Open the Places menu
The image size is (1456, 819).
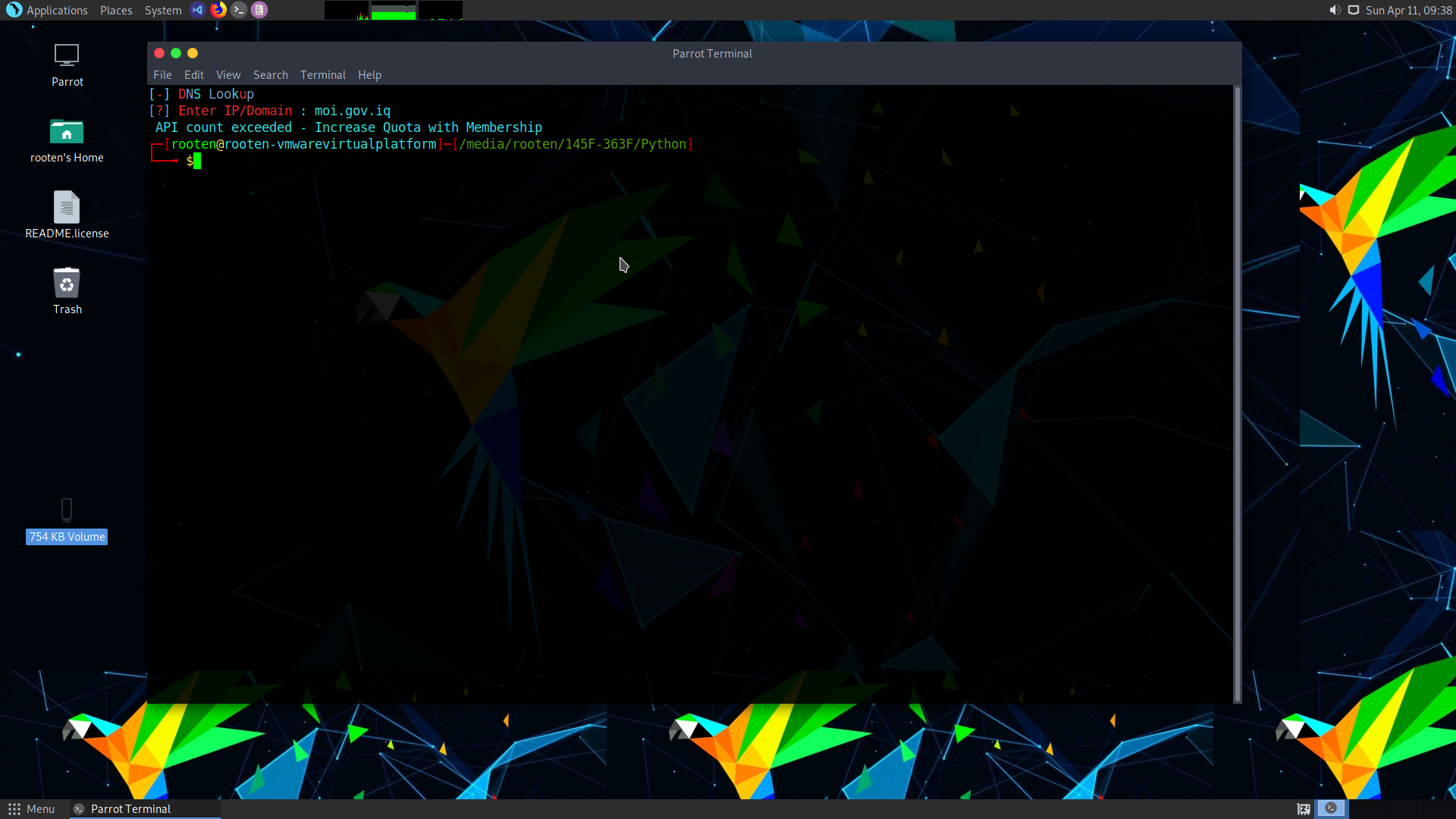click(116, 11)
